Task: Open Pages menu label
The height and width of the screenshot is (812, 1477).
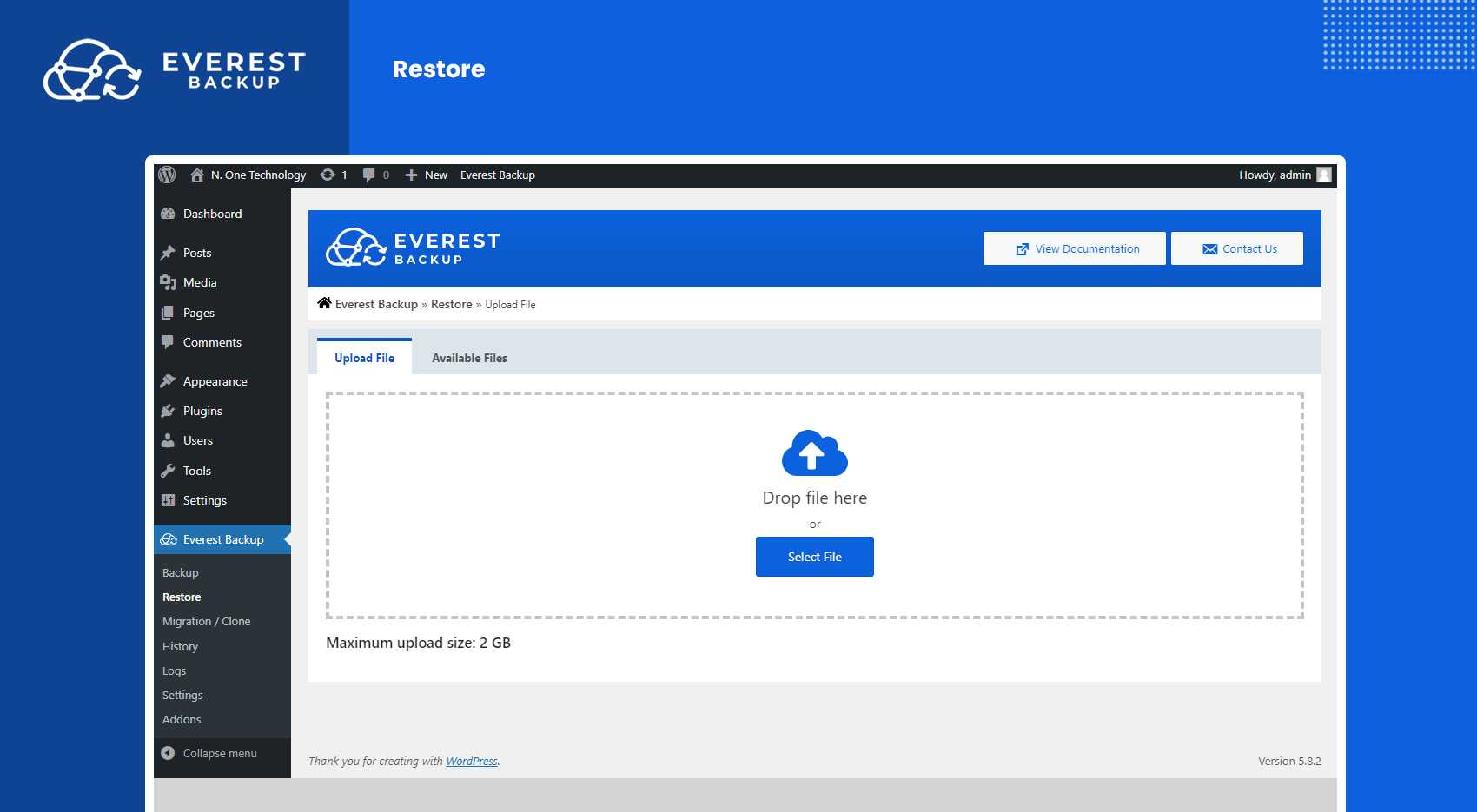Action: 199,313
